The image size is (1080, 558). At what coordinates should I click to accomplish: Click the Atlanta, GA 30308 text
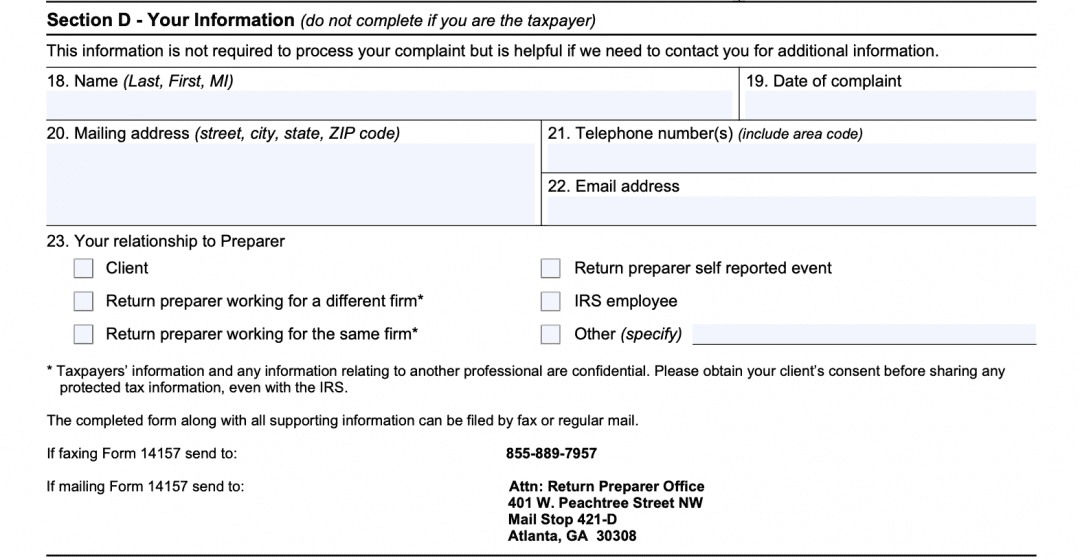[x=571, y=536]
